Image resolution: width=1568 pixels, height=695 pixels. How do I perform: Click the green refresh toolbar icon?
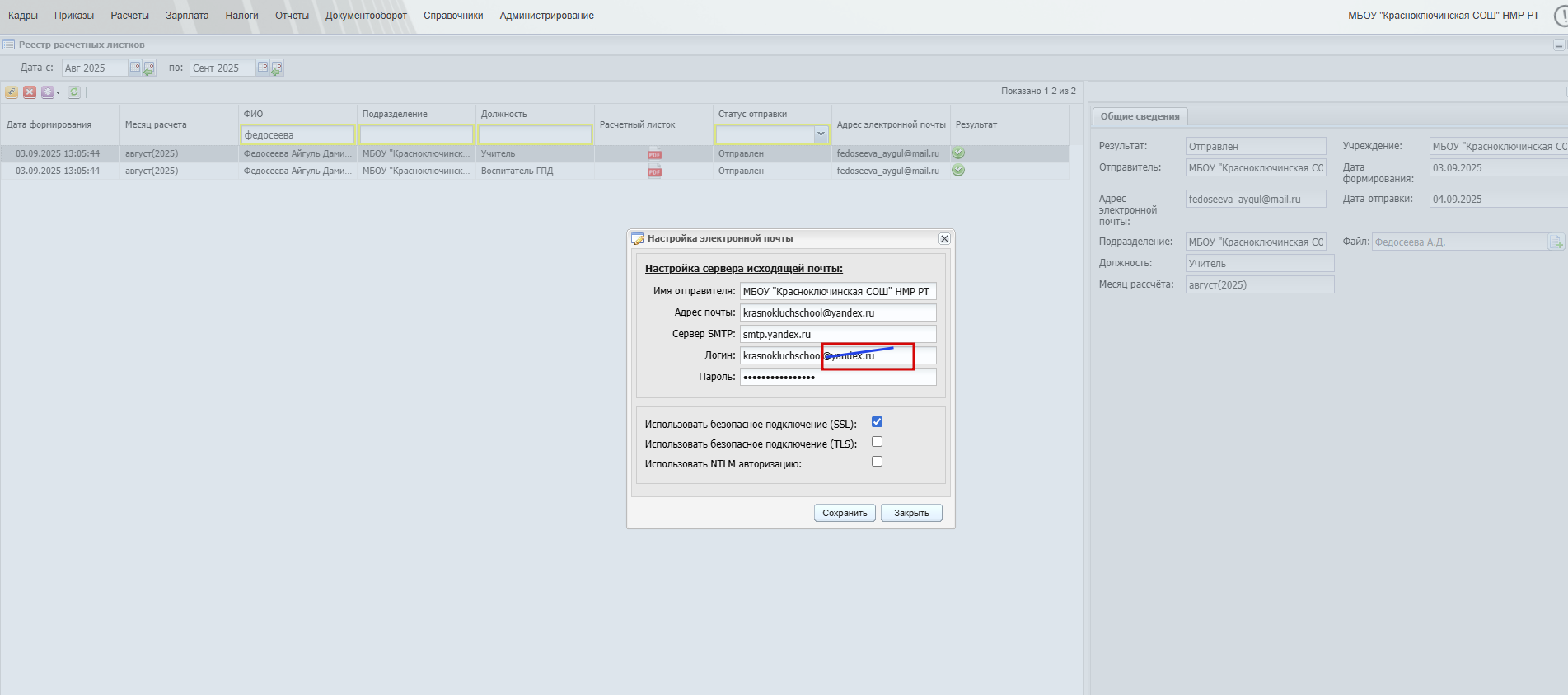click(74, 92)
